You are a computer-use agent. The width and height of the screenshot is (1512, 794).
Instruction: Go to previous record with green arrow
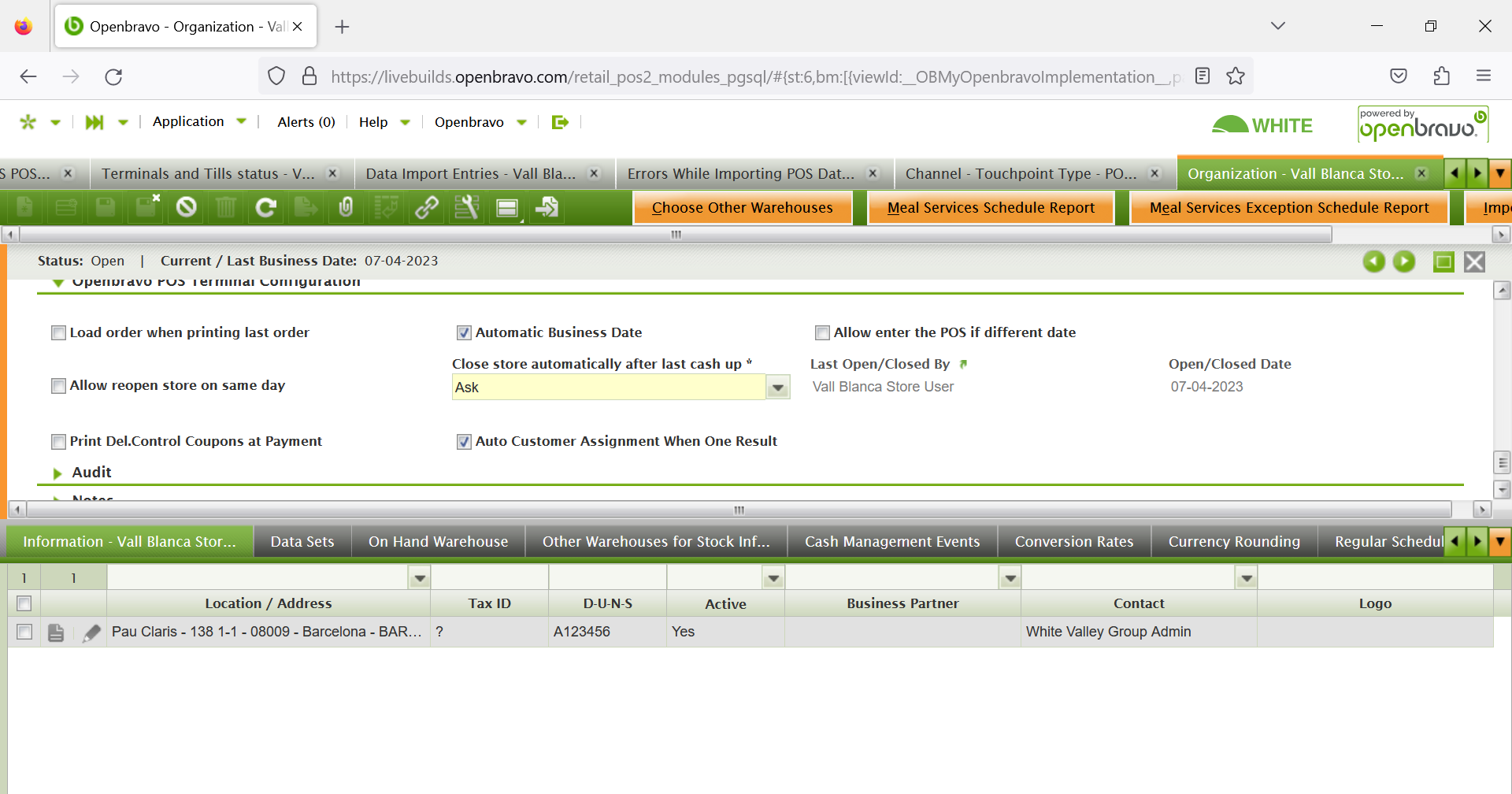[1374, 262]
